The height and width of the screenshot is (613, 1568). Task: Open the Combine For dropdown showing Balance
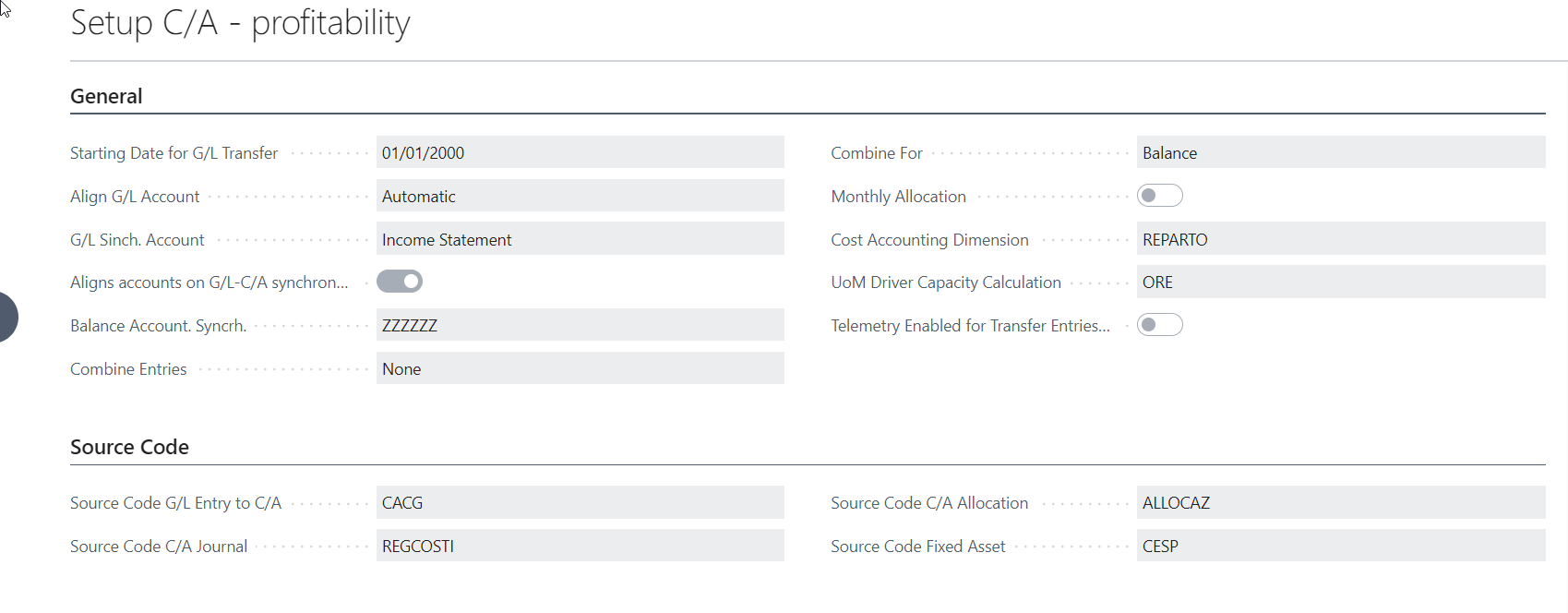point(1340,152)
